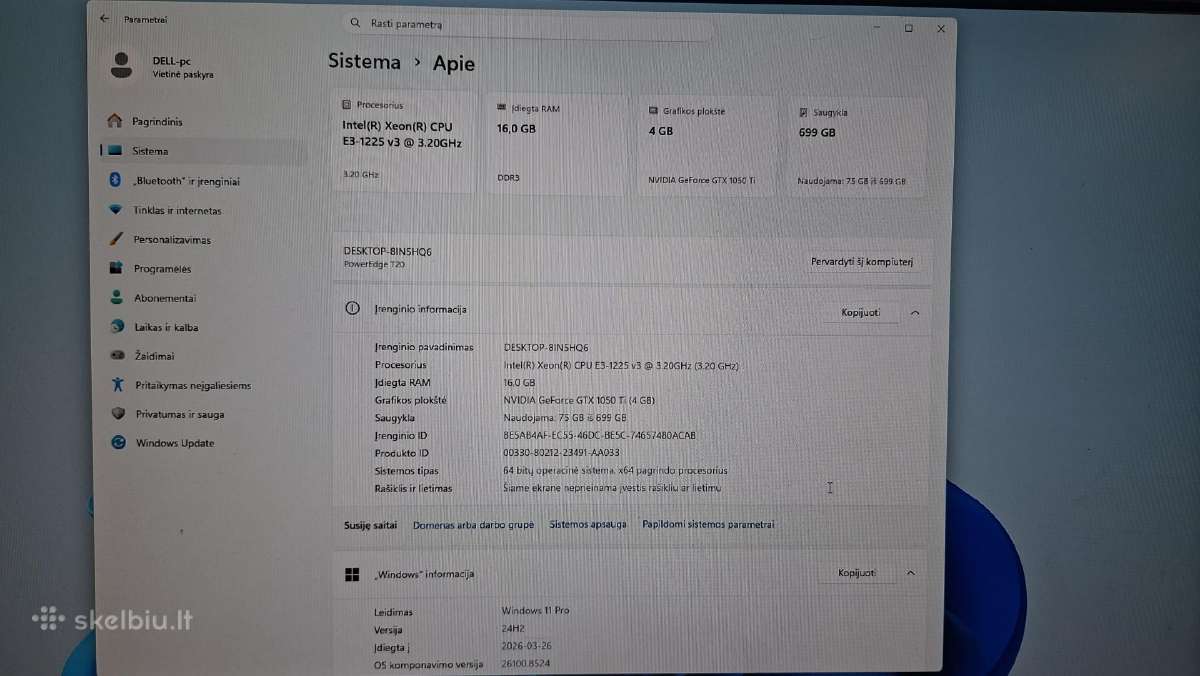
Task: Click the search magnifier icon
Action: tap(356, 23)
